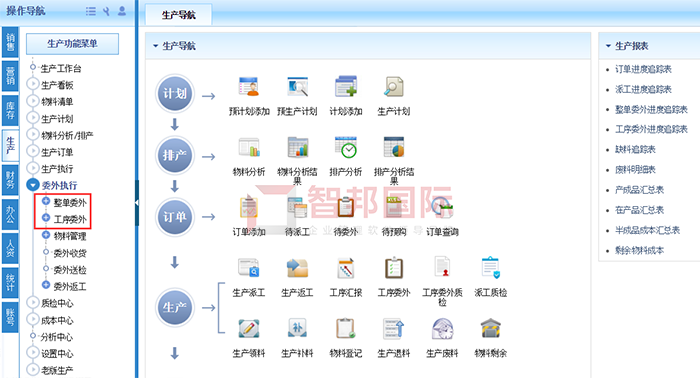Open the 物料分析结果 icon
700x378 pixels.
pos(297,147)
